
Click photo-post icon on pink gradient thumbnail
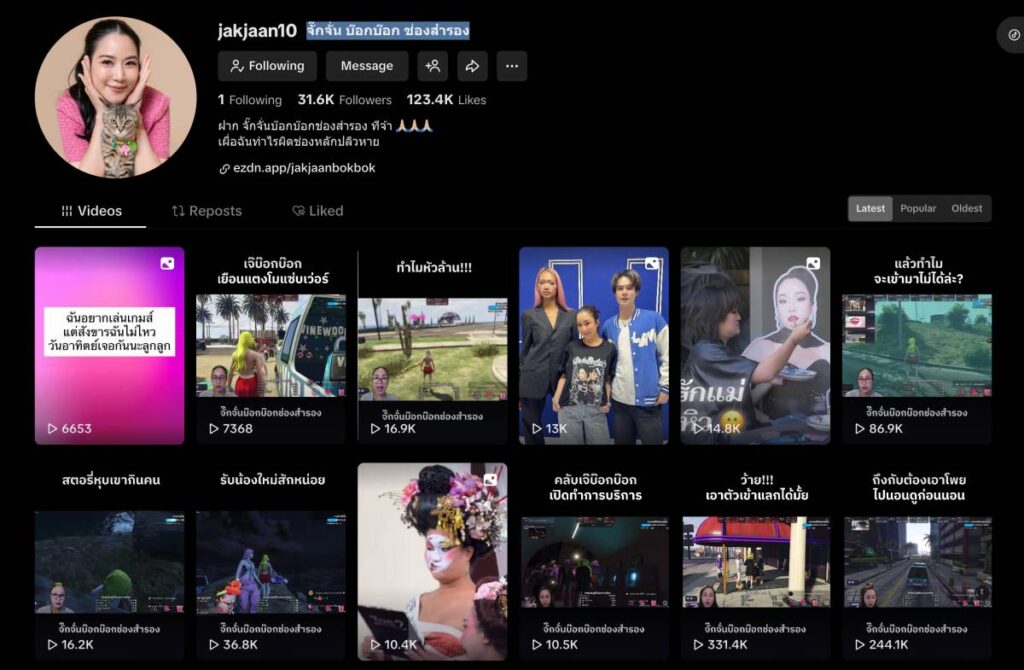point(167,264)
